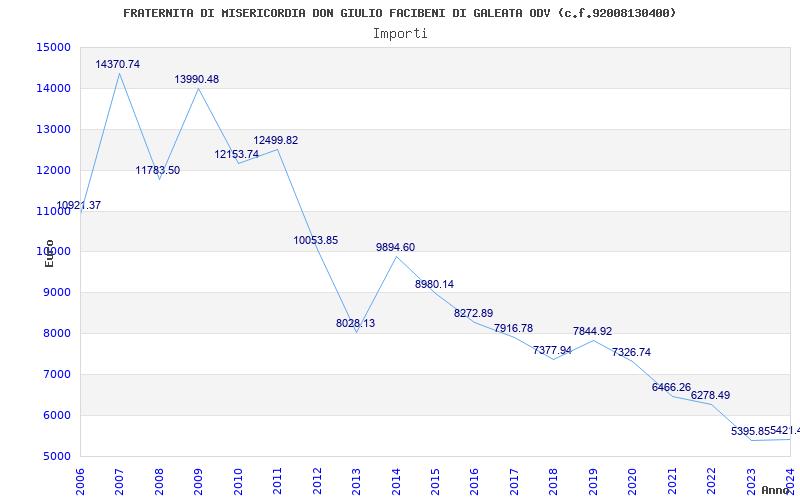Click the 2011 x-axis year

(278, 481)
